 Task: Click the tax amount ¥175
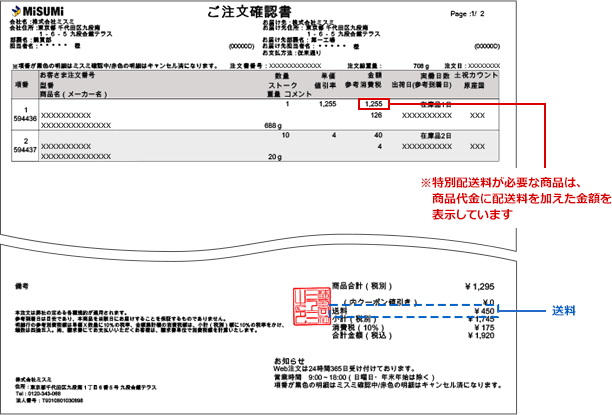(x=484, y=328)
